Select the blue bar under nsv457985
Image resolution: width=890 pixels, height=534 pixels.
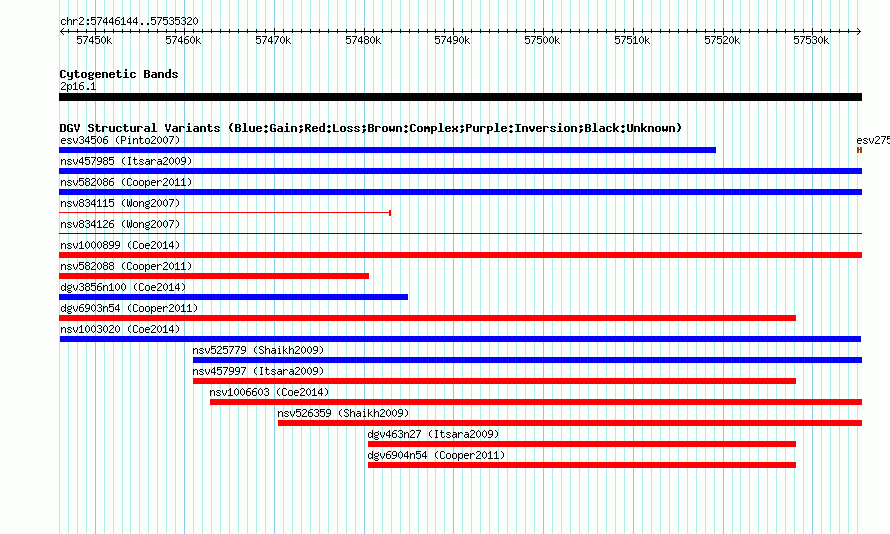coord(460,171)
